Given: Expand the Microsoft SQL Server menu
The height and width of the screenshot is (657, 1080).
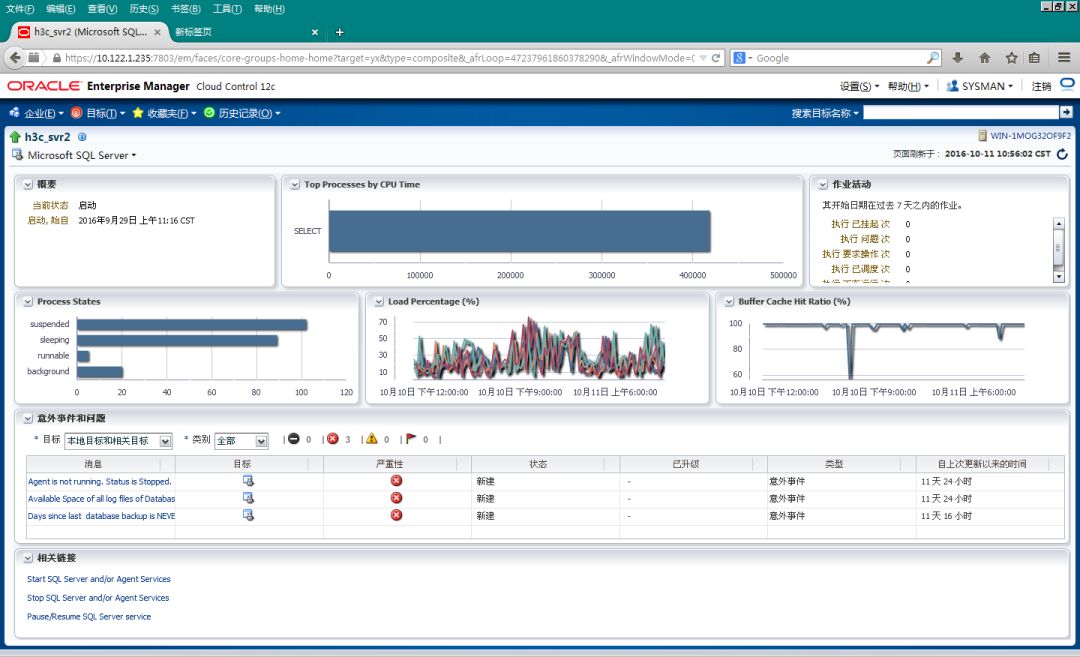Looking at the screenshot, I should click(x=82, y=156).
